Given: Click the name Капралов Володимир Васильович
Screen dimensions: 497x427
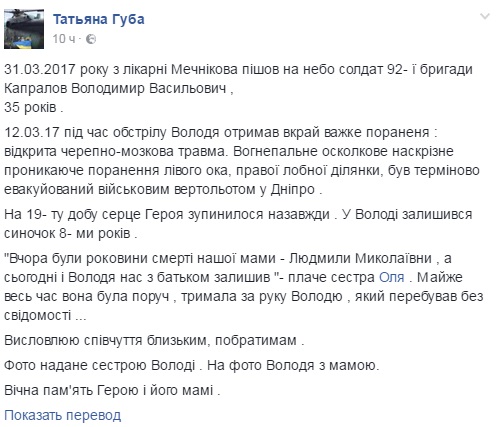Looking at the screenshot, I should pyautogui.click(x=115, y=88).
